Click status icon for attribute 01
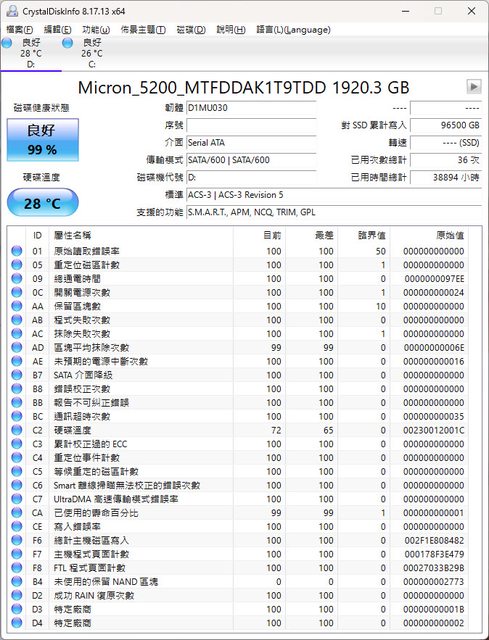 point(17,251)
